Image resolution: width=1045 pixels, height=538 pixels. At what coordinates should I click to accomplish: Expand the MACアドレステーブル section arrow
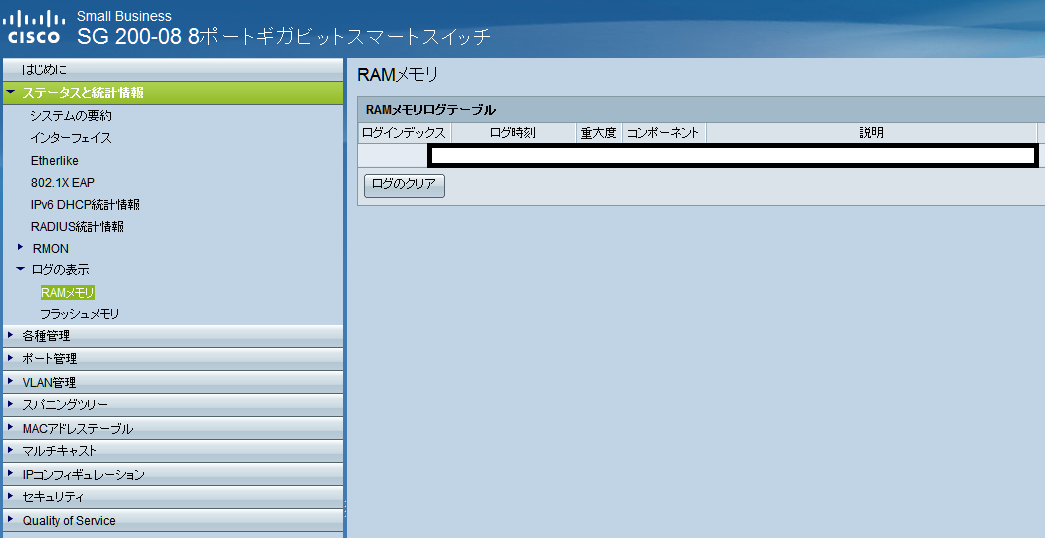coord(11,427)
